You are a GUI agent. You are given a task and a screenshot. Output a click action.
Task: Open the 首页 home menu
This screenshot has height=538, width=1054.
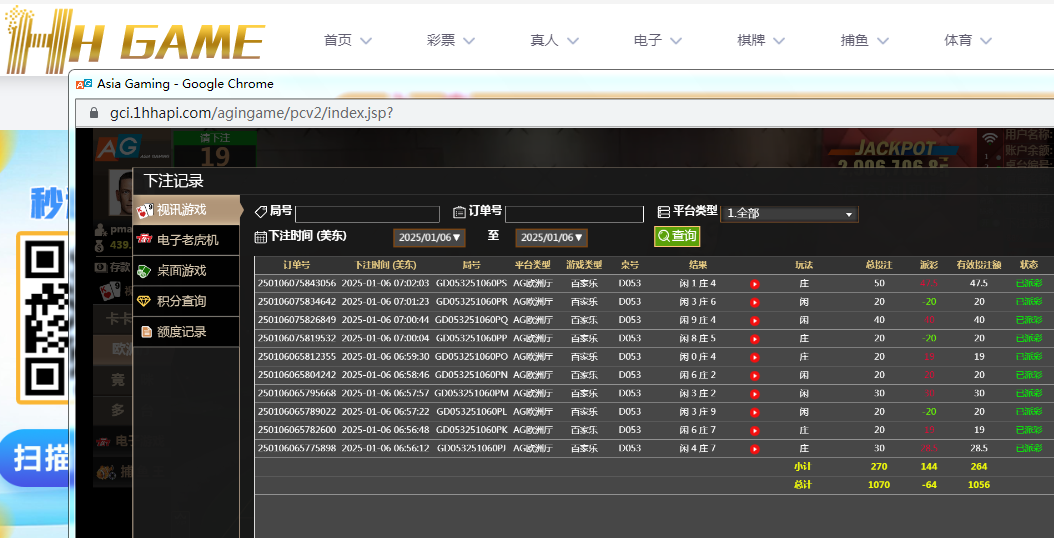tap(346, 41)
